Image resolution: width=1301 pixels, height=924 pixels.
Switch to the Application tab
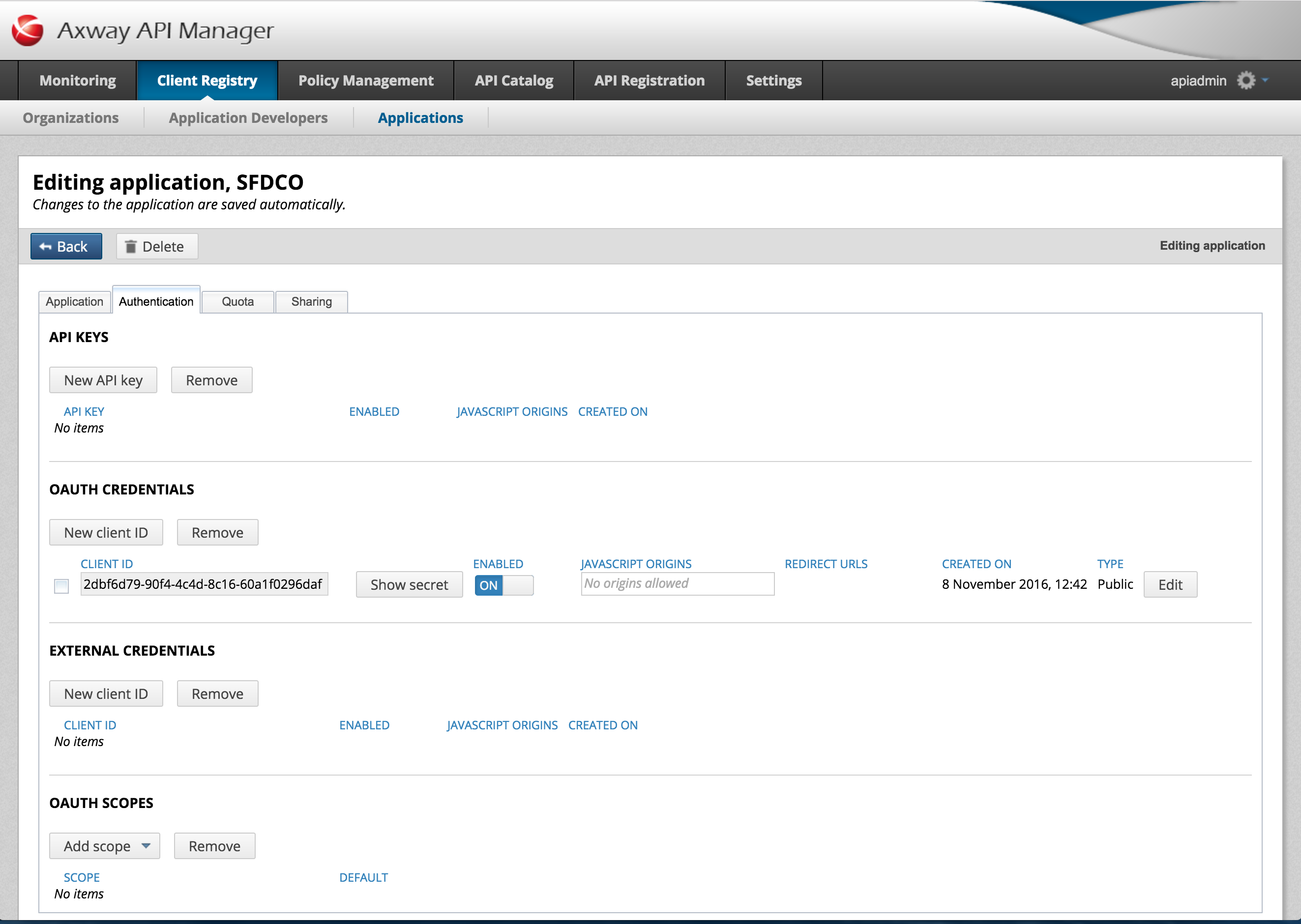tap(75, 302)
